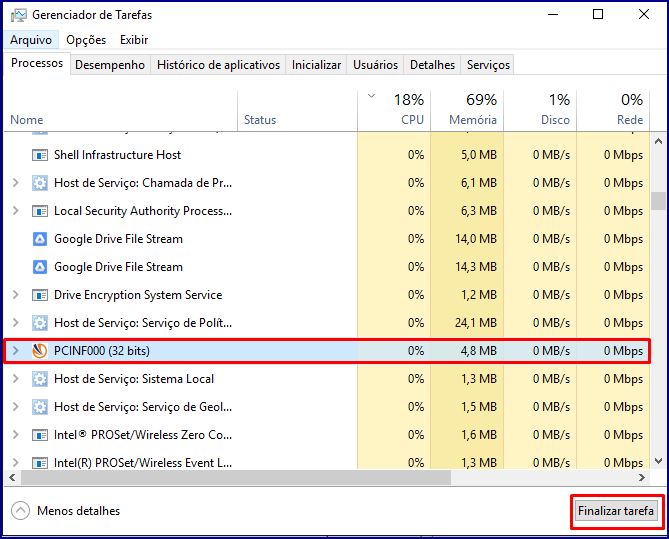
Task: Expand Local Security Authority Process row
Action: (x=16, y=211)
